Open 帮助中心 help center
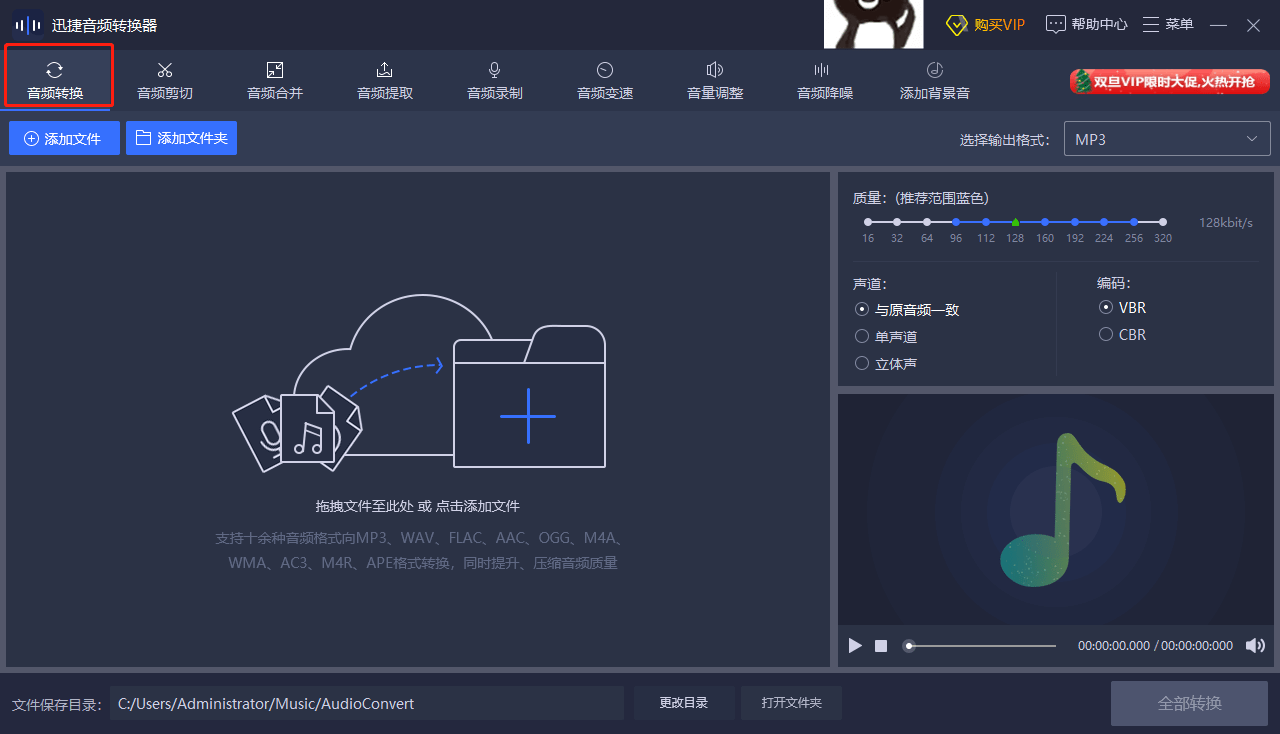1280x734 pixels. [1086, 25]
